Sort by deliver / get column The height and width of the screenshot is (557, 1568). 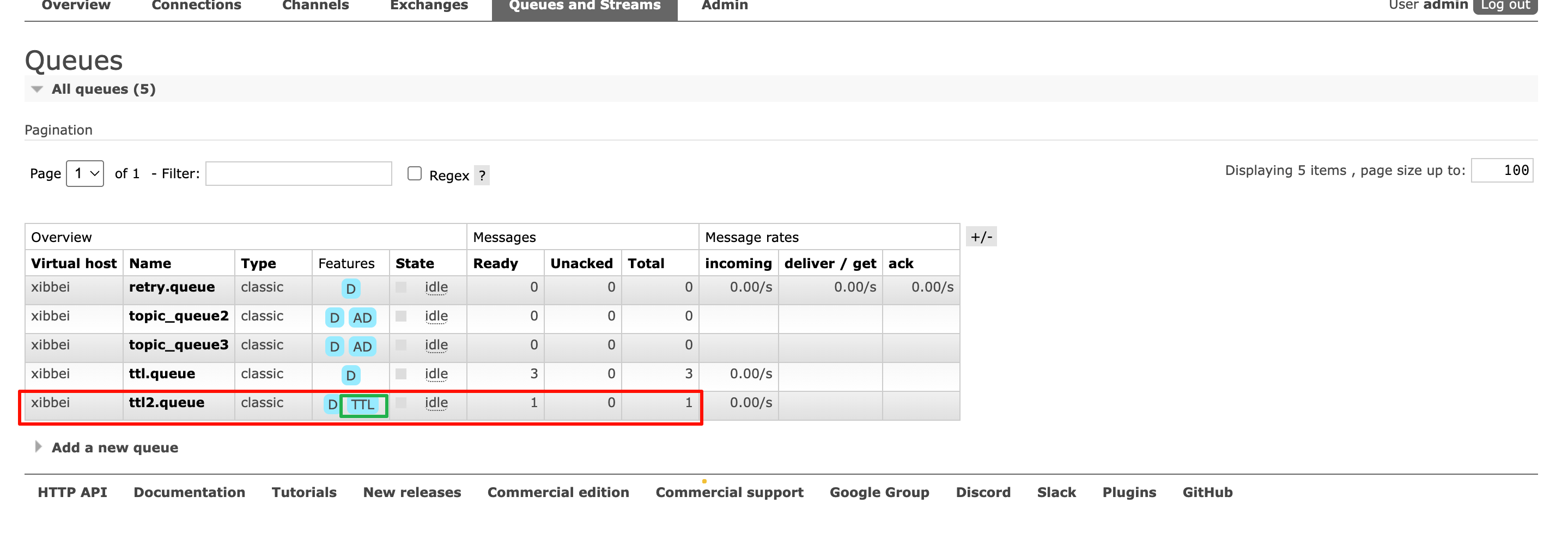click(830, 264)
